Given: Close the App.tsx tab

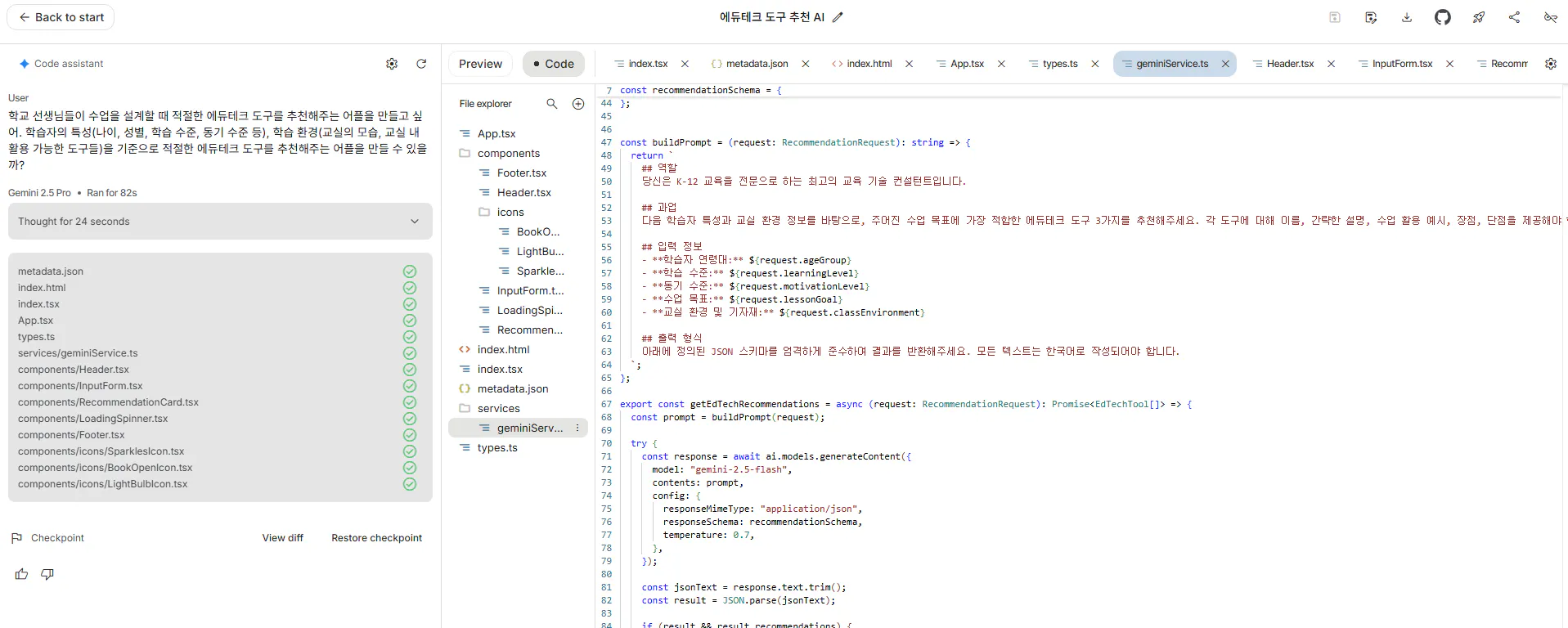Looking at the screenshot, I should click(x=1001, y=64).
